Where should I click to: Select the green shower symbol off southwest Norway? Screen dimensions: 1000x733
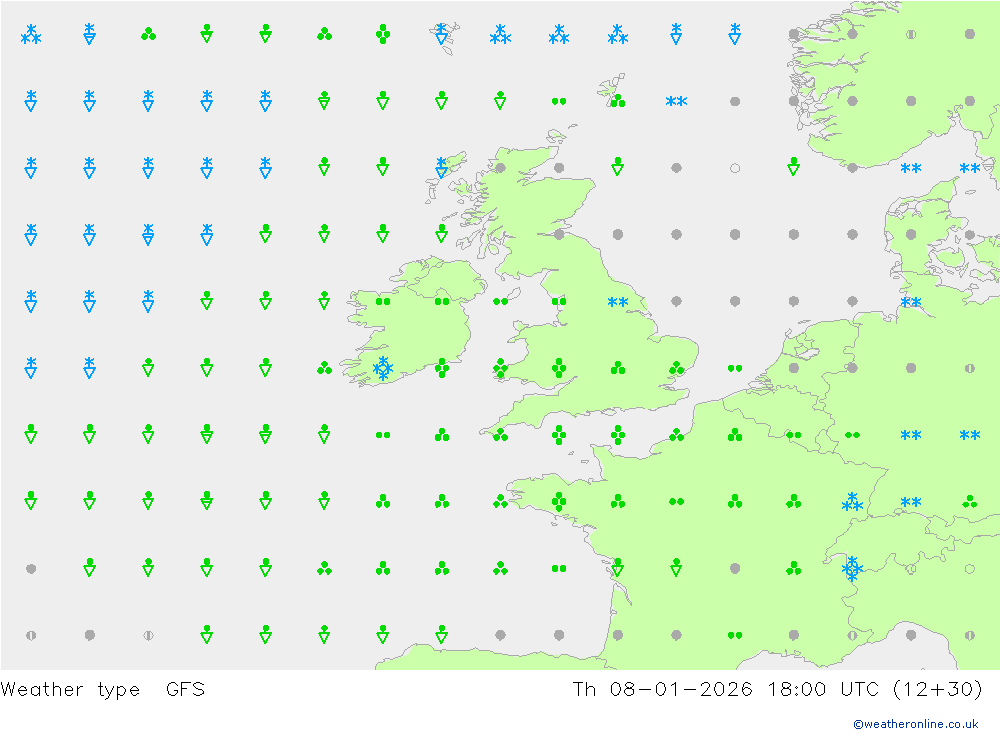pos(793,167)
